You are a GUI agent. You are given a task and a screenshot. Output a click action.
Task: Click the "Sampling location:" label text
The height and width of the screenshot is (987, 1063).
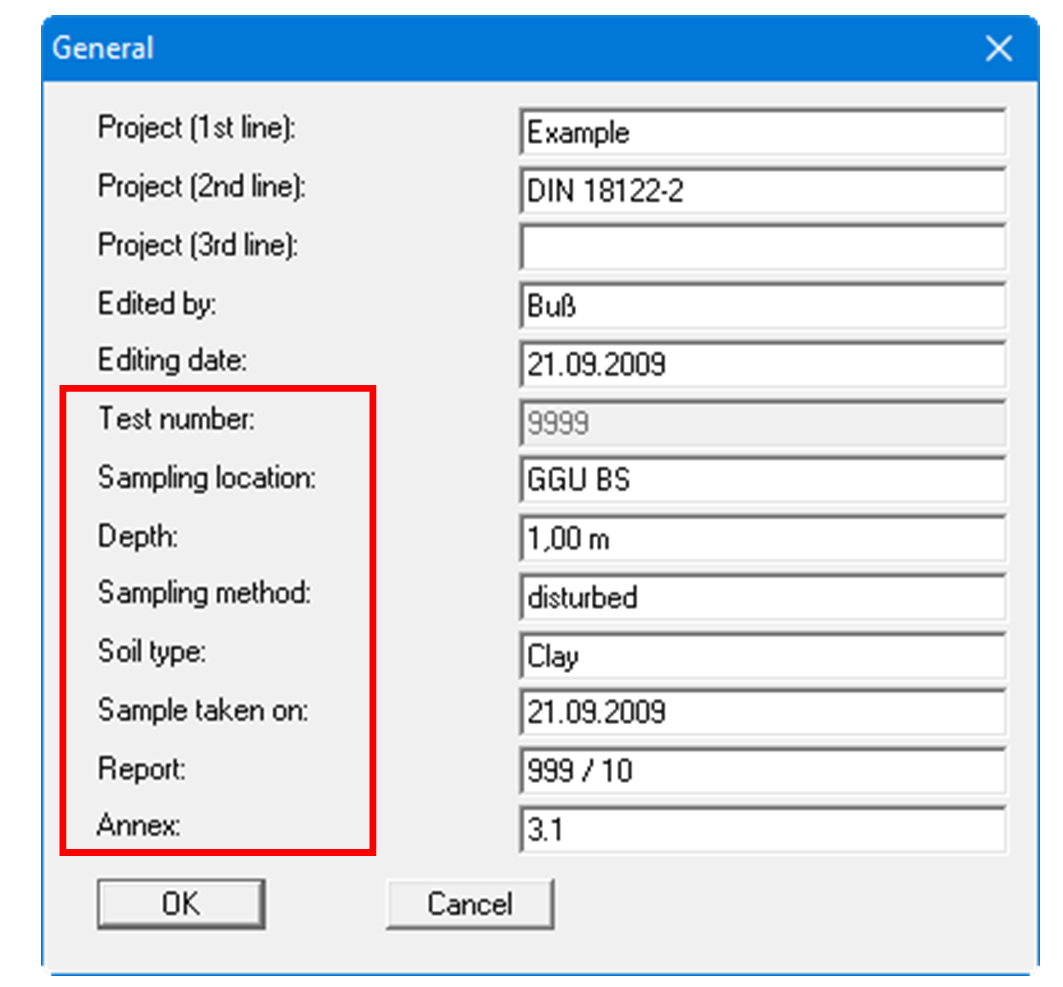[206, 479]
